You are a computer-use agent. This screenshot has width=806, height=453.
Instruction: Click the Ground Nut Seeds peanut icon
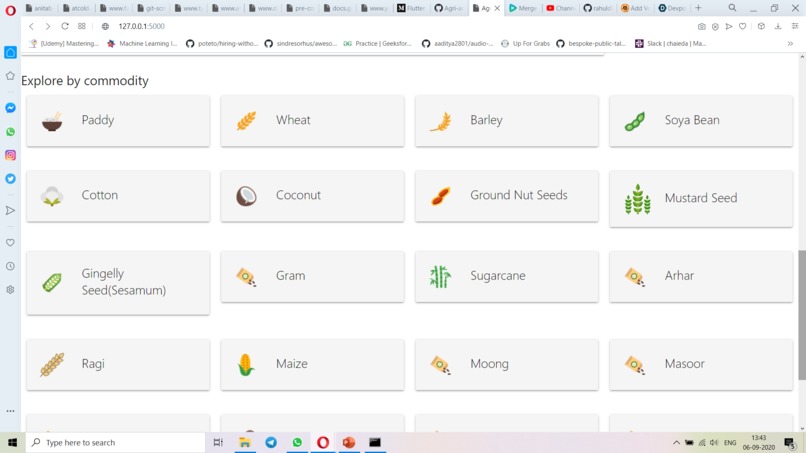tap(441, 196)
